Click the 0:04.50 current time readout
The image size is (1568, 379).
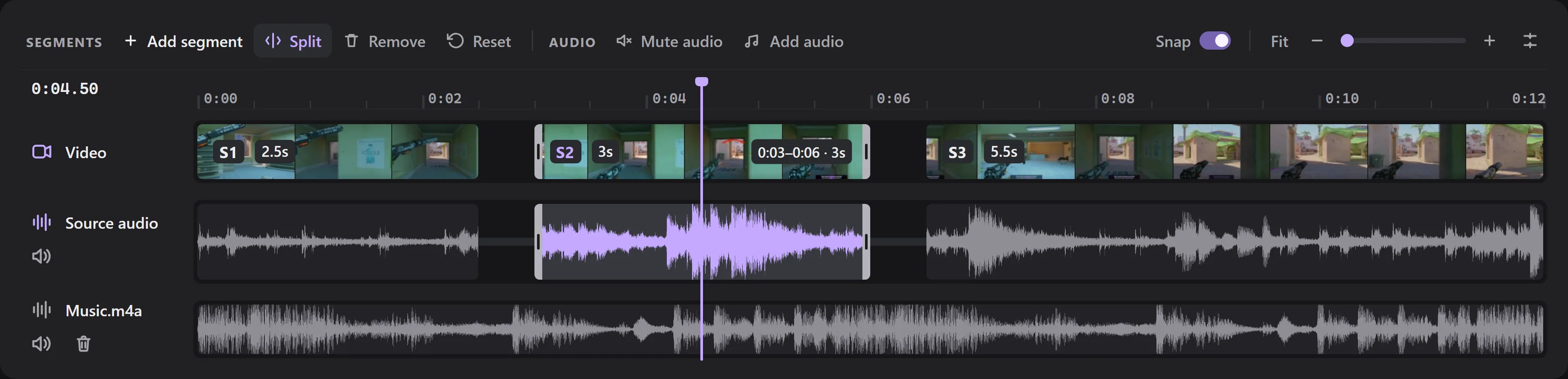(x=64, y=89)
